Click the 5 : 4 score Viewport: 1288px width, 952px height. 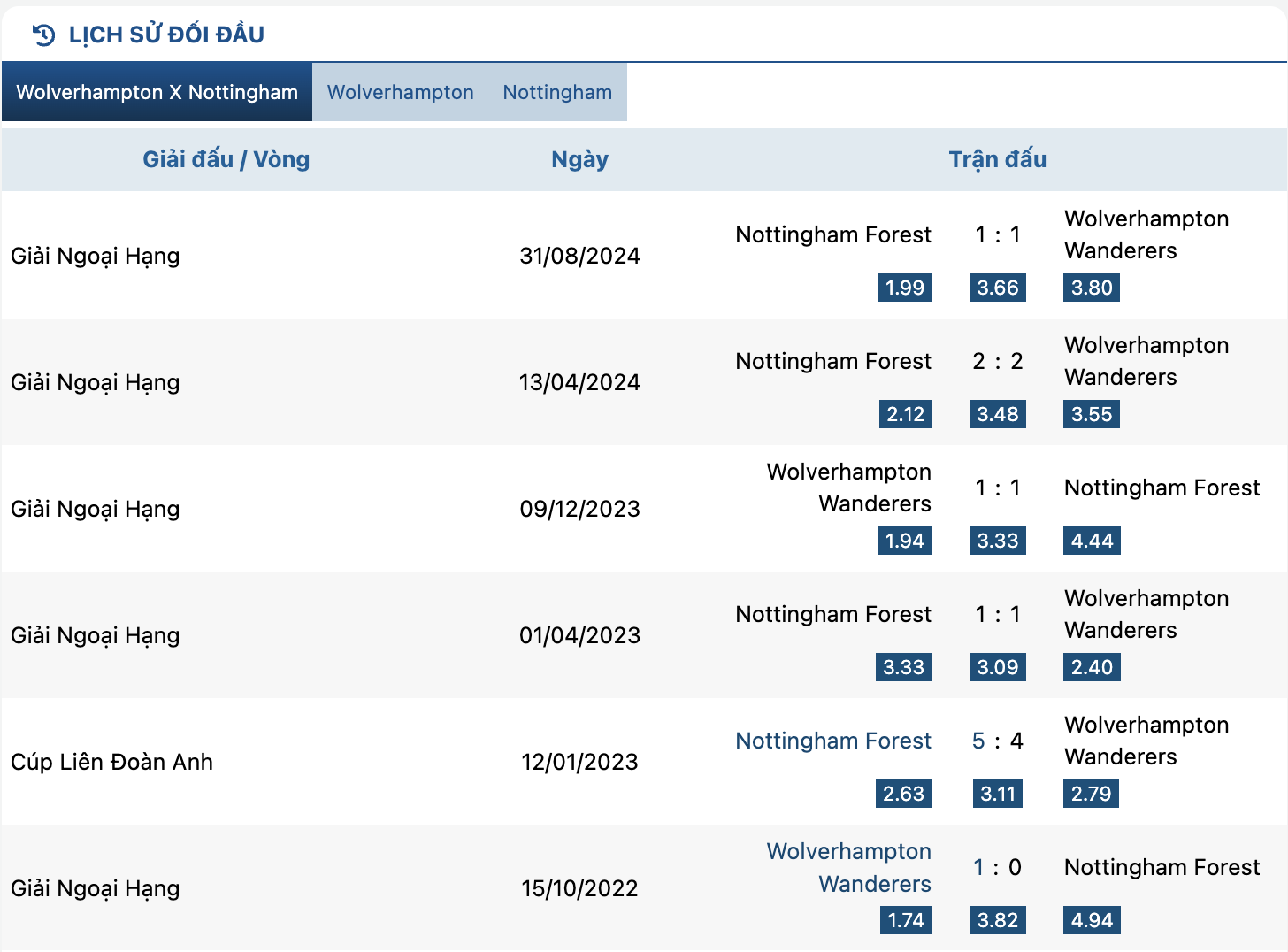[998, 741]
